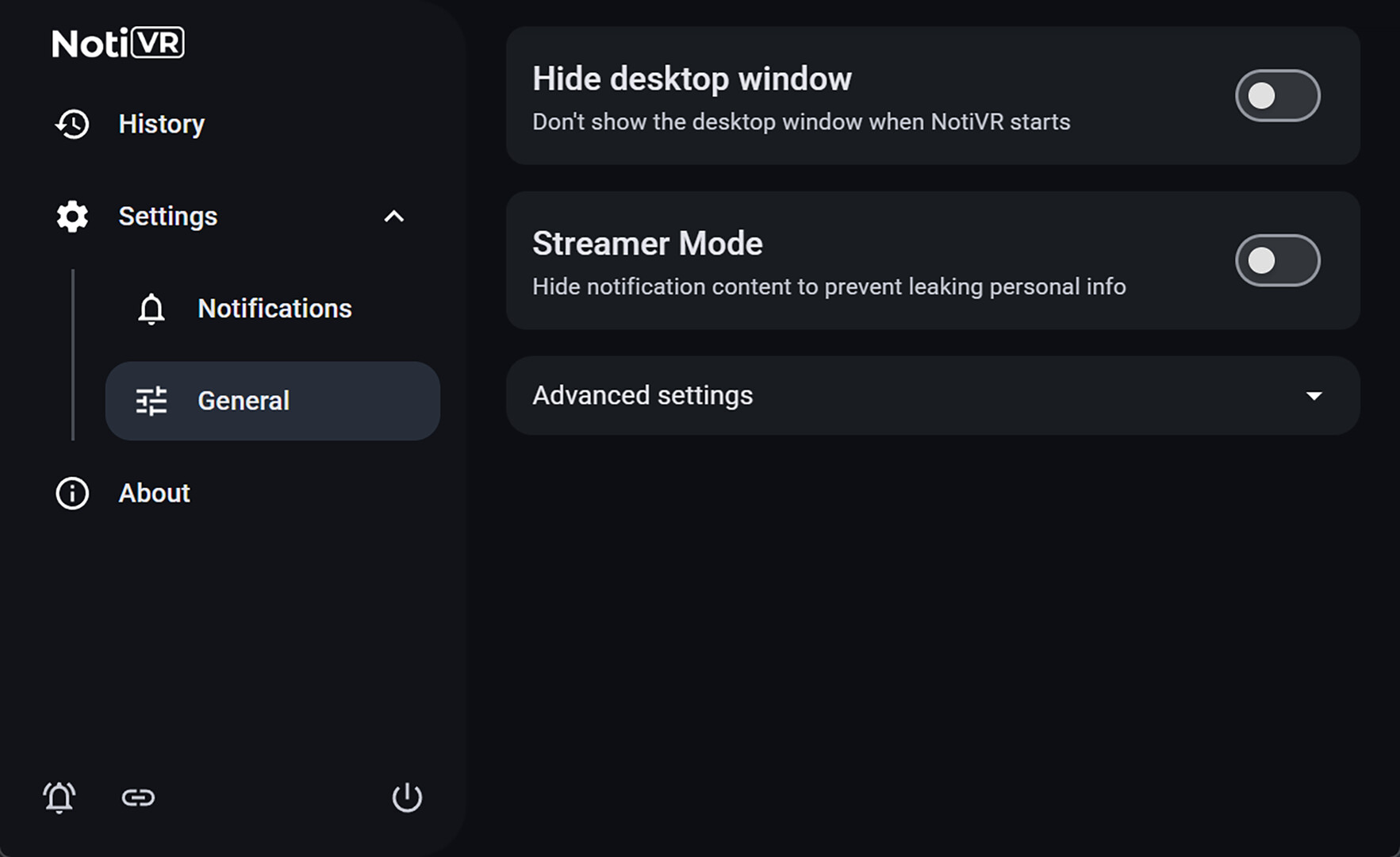Expand the Advanced settings arrow
Image resolution: width=1400 pixels, height=857 pixels.
point(1314,395)
